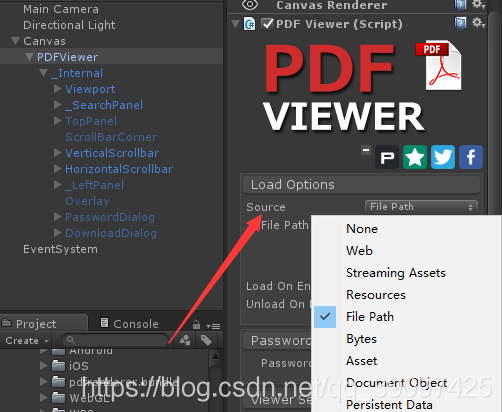The image size is (502, 412).
Task: Choose Asset source option
Action: [x=406, y=361]
